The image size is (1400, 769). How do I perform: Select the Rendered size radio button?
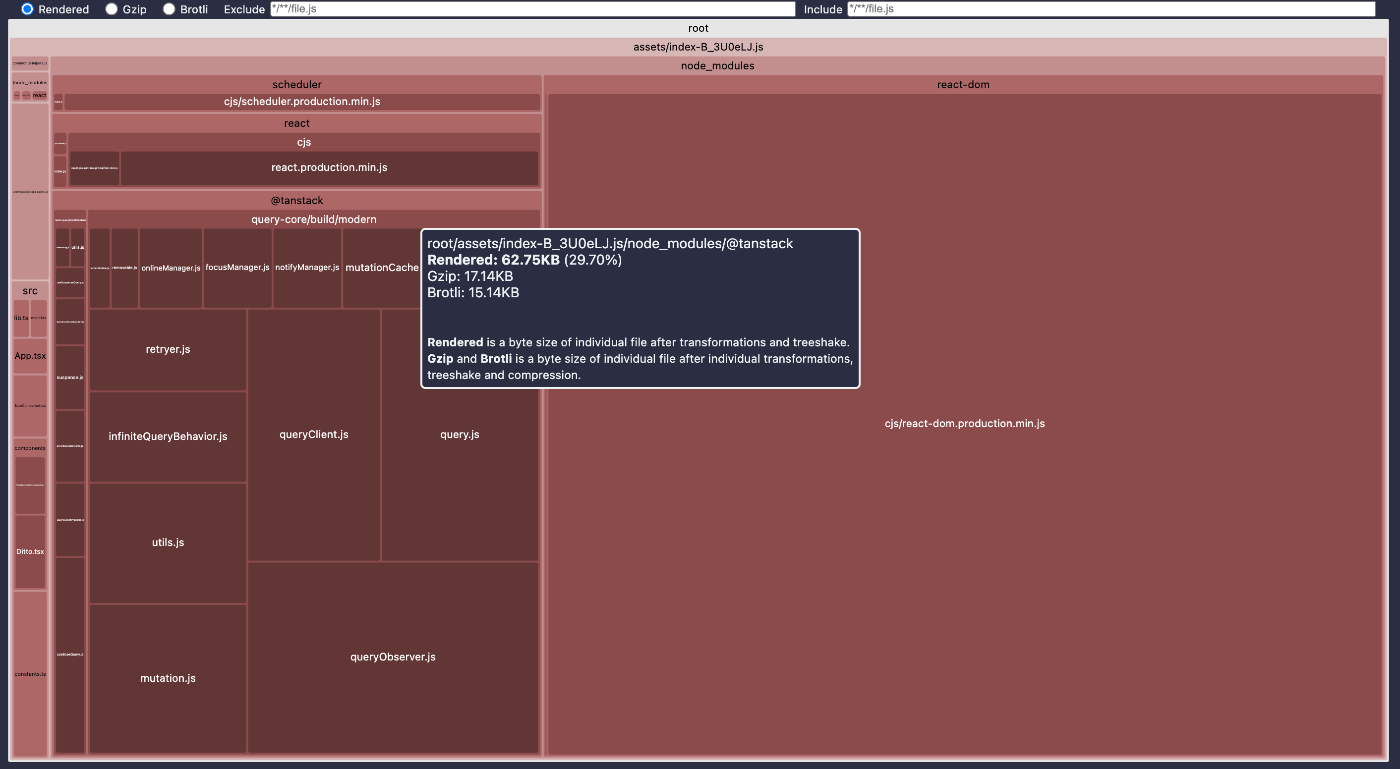click(27, 9)
